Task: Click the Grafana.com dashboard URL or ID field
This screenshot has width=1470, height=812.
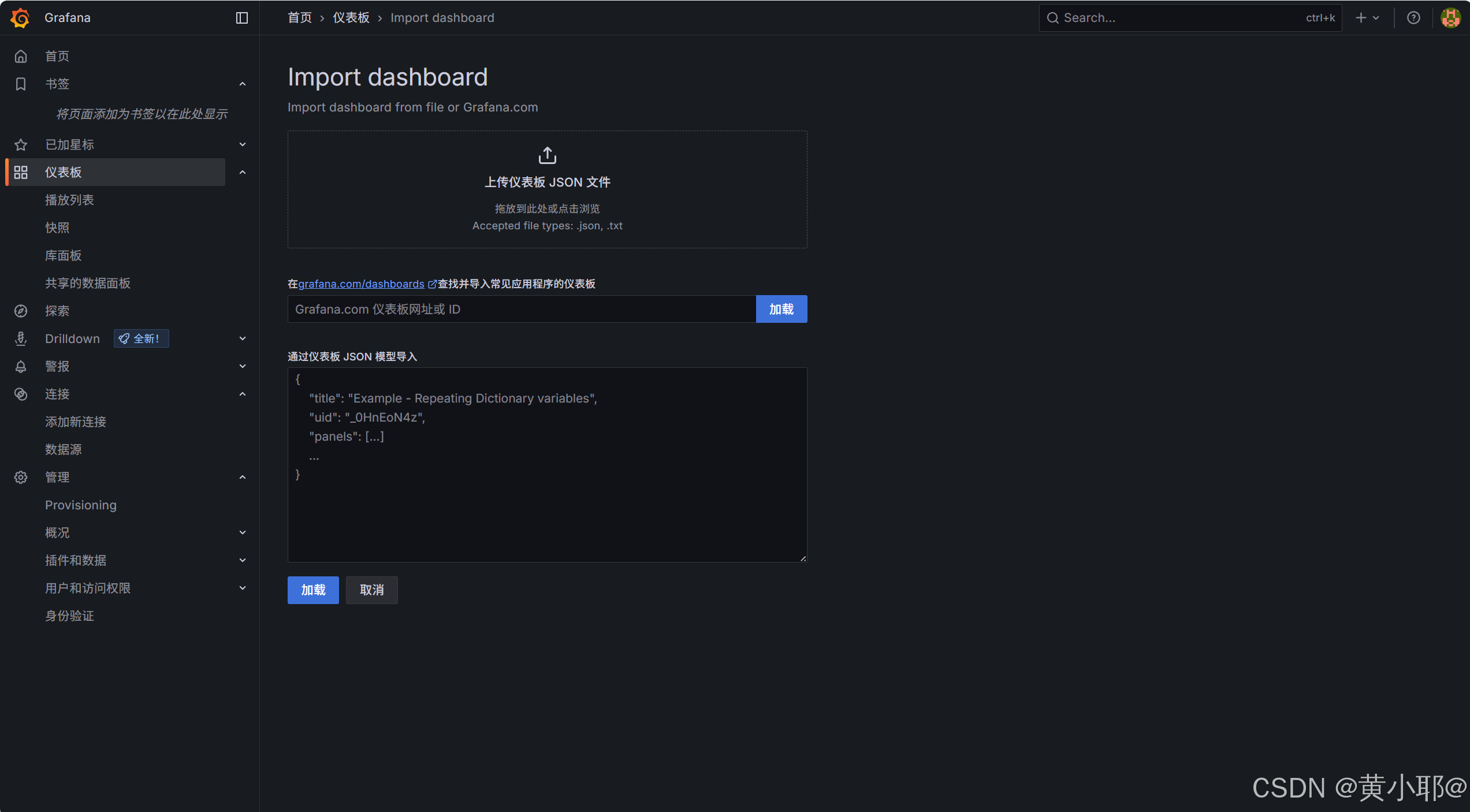Action: click(x=521, y=309)
